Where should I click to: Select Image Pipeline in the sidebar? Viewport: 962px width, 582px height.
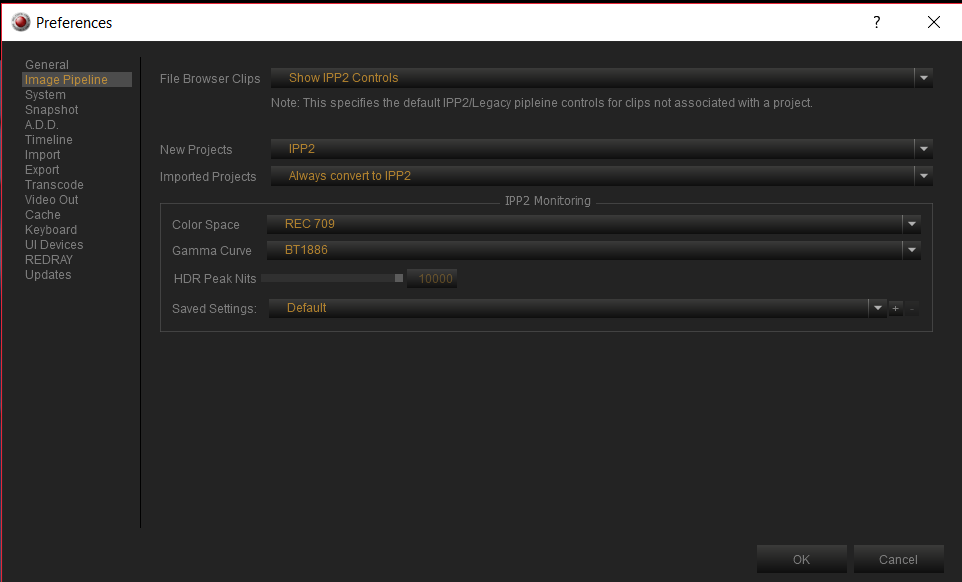click(77, 80)
